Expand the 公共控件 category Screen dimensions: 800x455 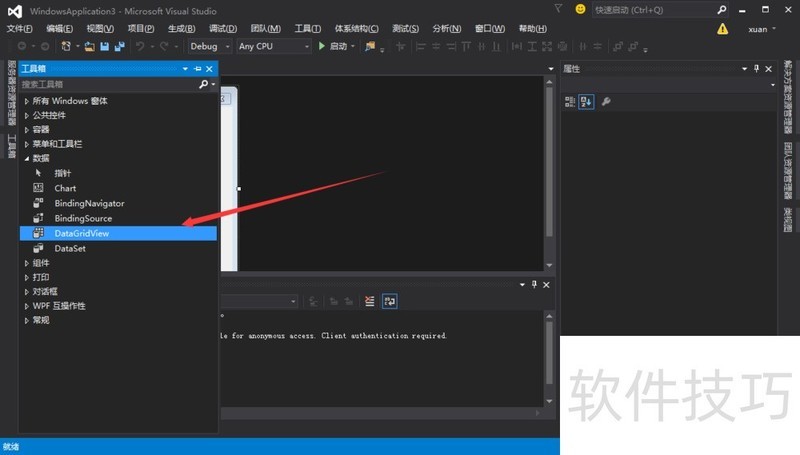pos(27,116)
